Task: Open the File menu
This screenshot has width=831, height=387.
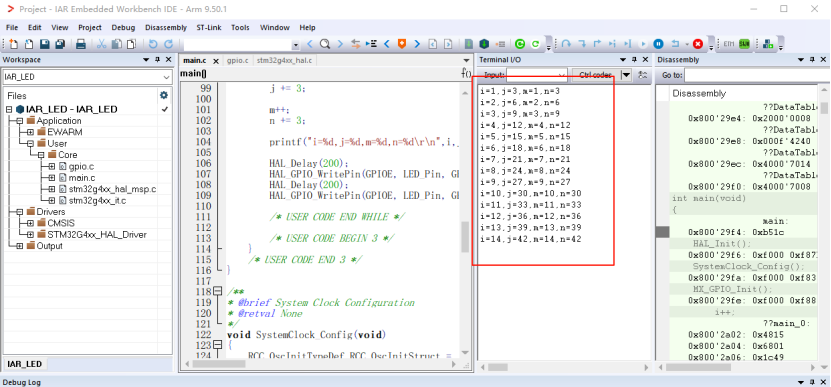Action: tap(12, 28)
